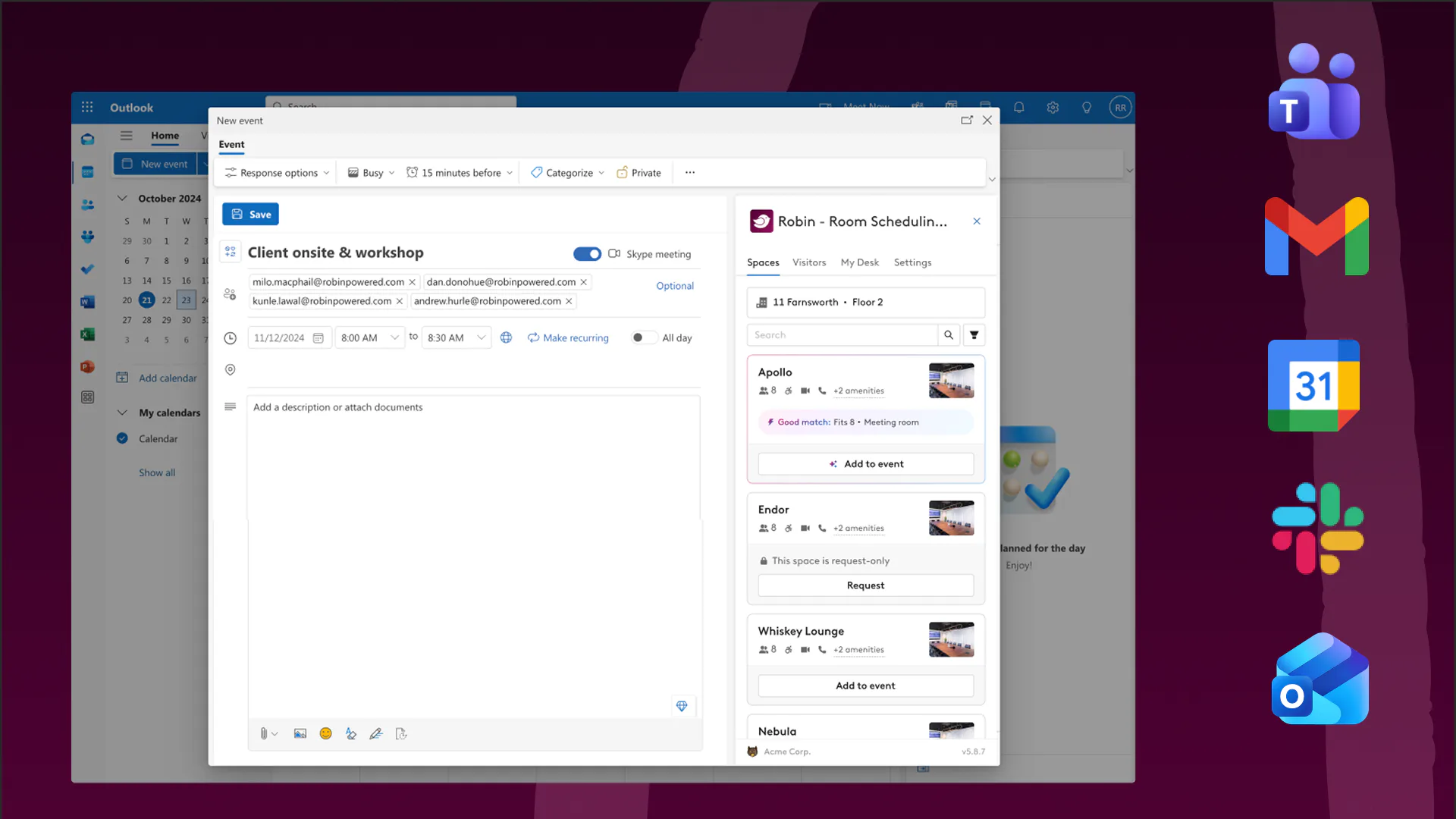Search spaces with the magnifier icon
The width and height of the screenshot is (1456, 819).
coord(949,334)
